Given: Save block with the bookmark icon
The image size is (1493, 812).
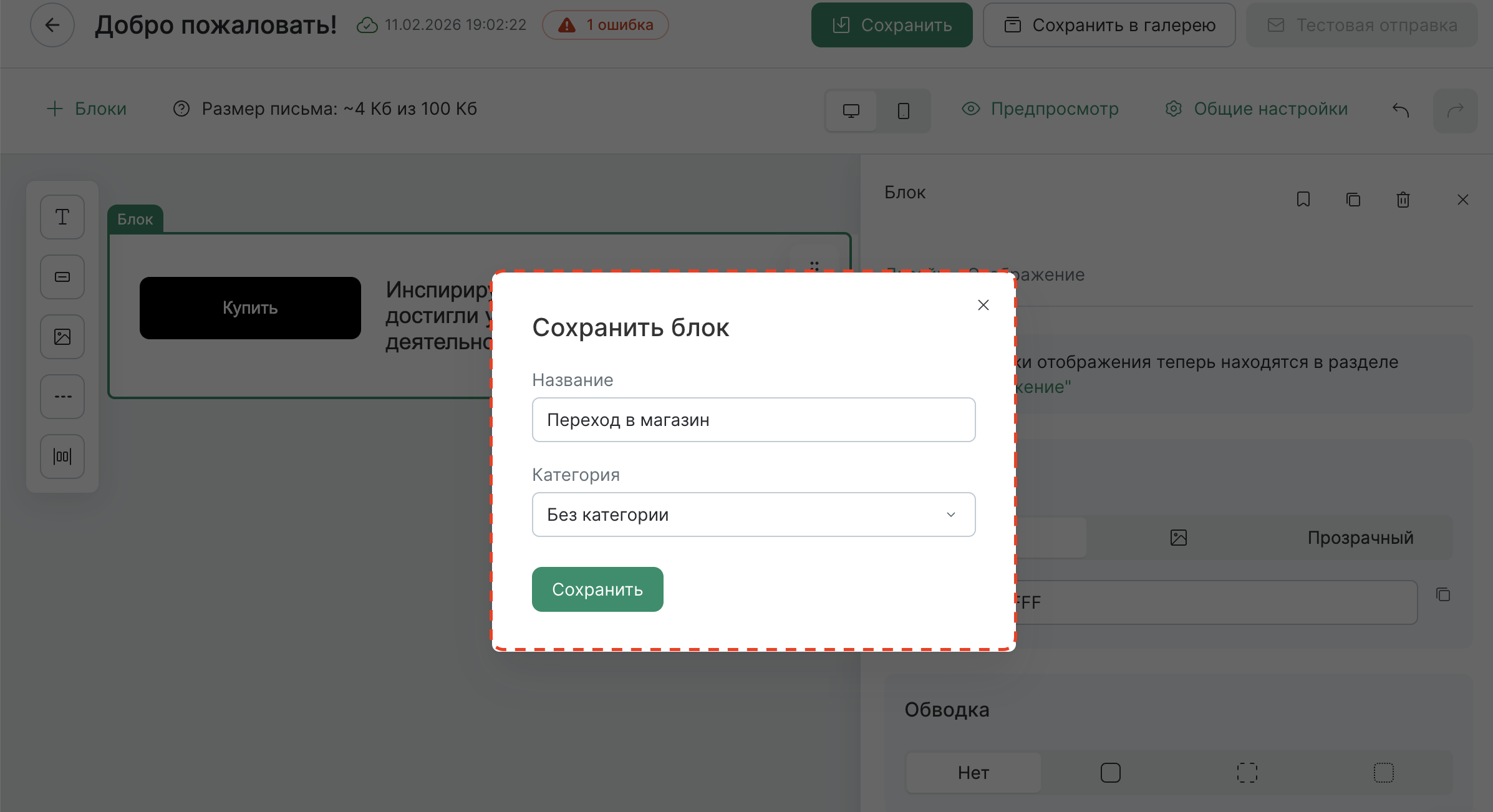Looking at the screenshot, I should [x=1303, y=200].
